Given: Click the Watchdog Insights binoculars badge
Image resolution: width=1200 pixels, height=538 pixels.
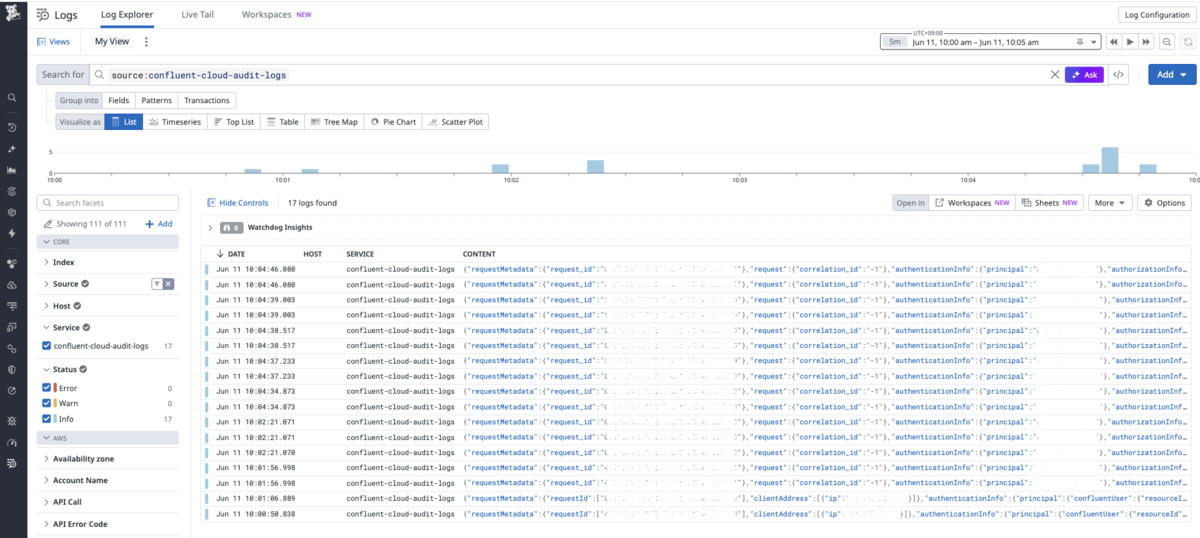Looking at the screenshot, I should tap(231, 228).
